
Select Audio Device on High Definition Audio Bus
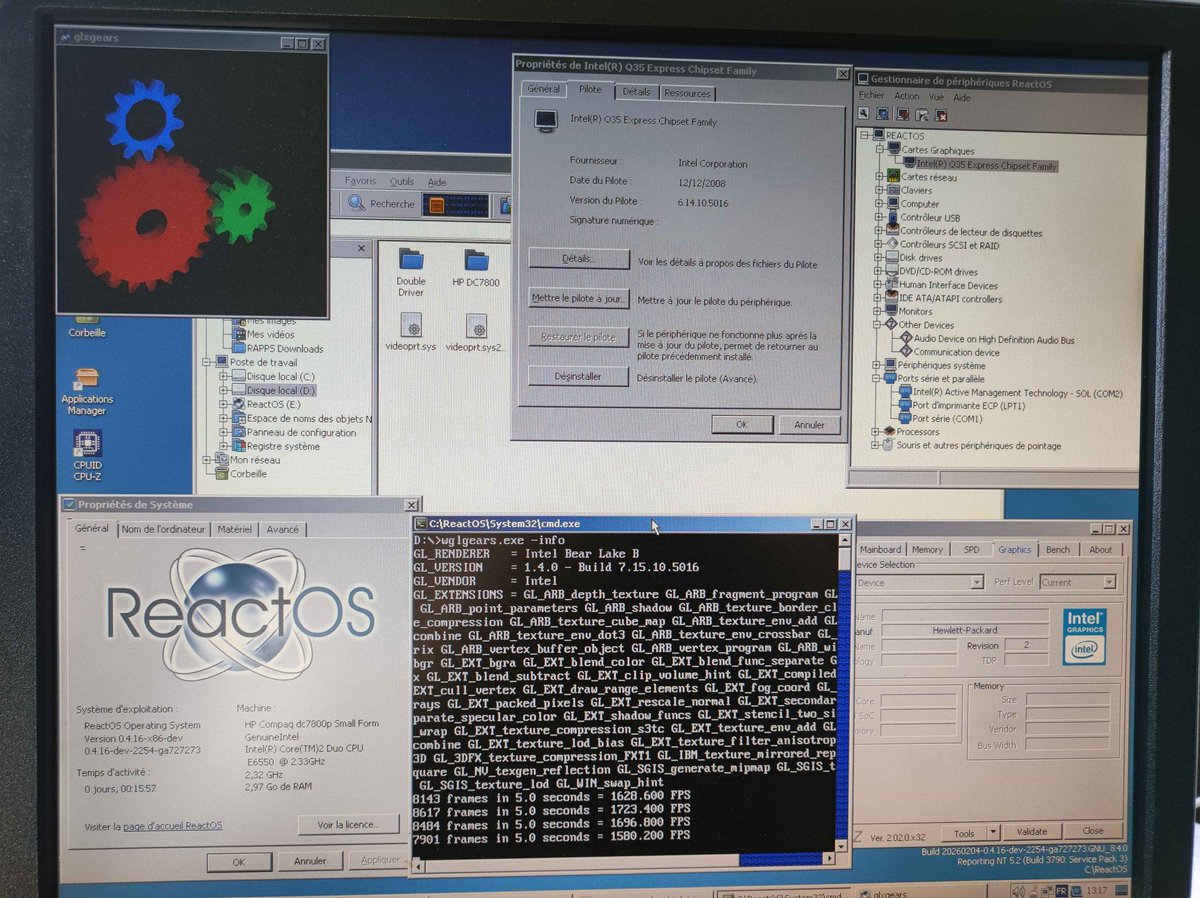click(986, 339)
